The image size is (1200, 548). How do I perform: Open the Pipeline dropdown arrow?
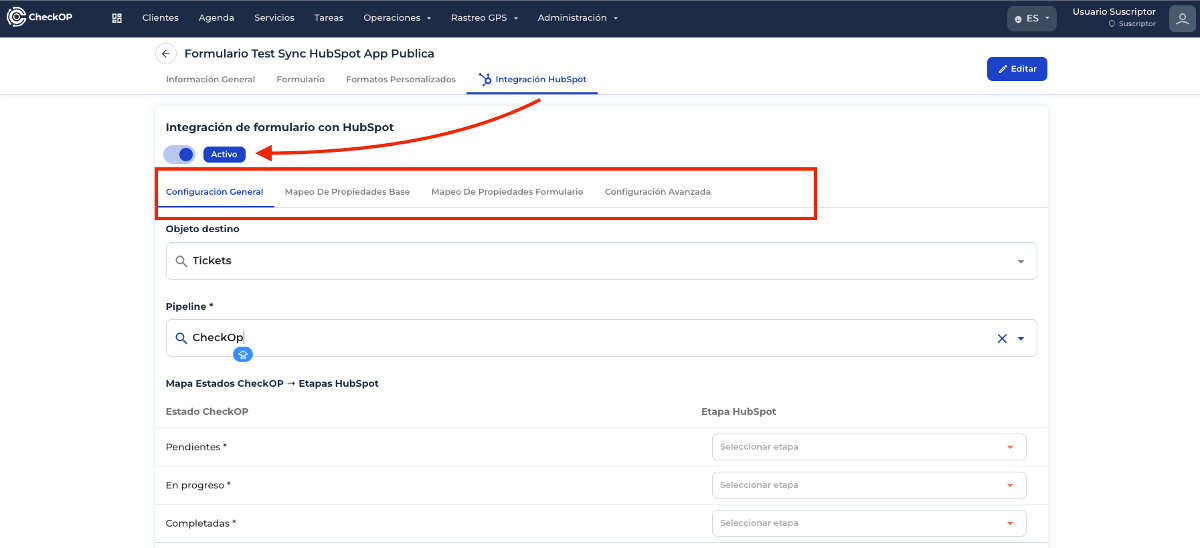click(x=1021, y=338)
